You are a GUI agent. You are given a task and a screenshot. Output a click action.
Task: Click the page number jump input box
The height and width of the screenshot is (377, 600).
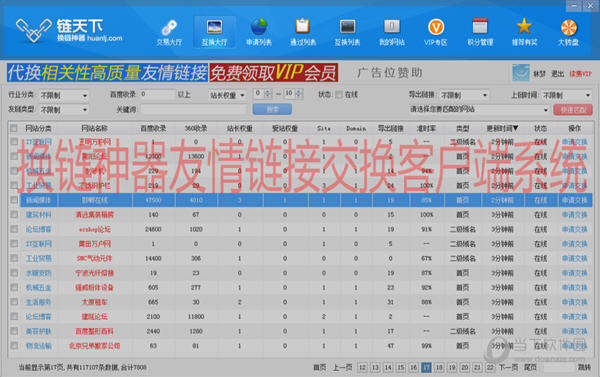[x=559, y=367]
